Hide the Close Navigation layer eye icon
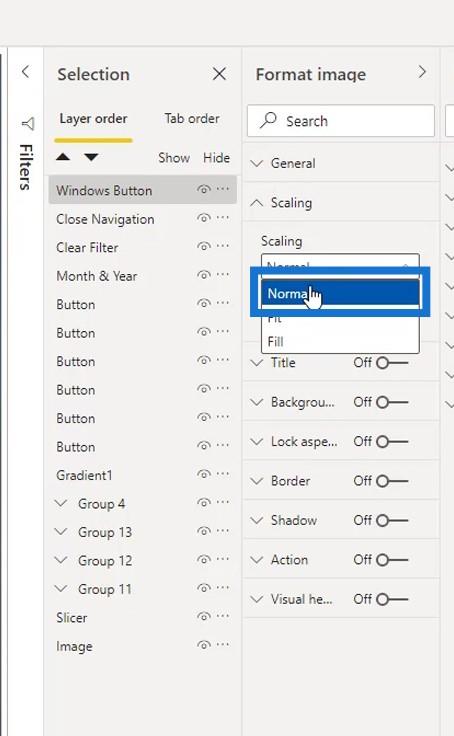Viewport: 454px width, 736px height. (x=203, y=218)
